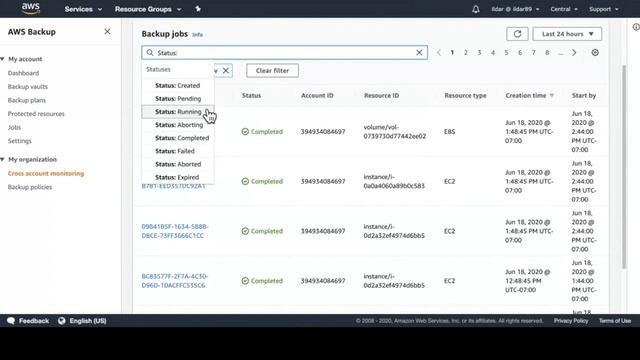Remove the active filter token
Screen dimensions: 640x360
226,71
